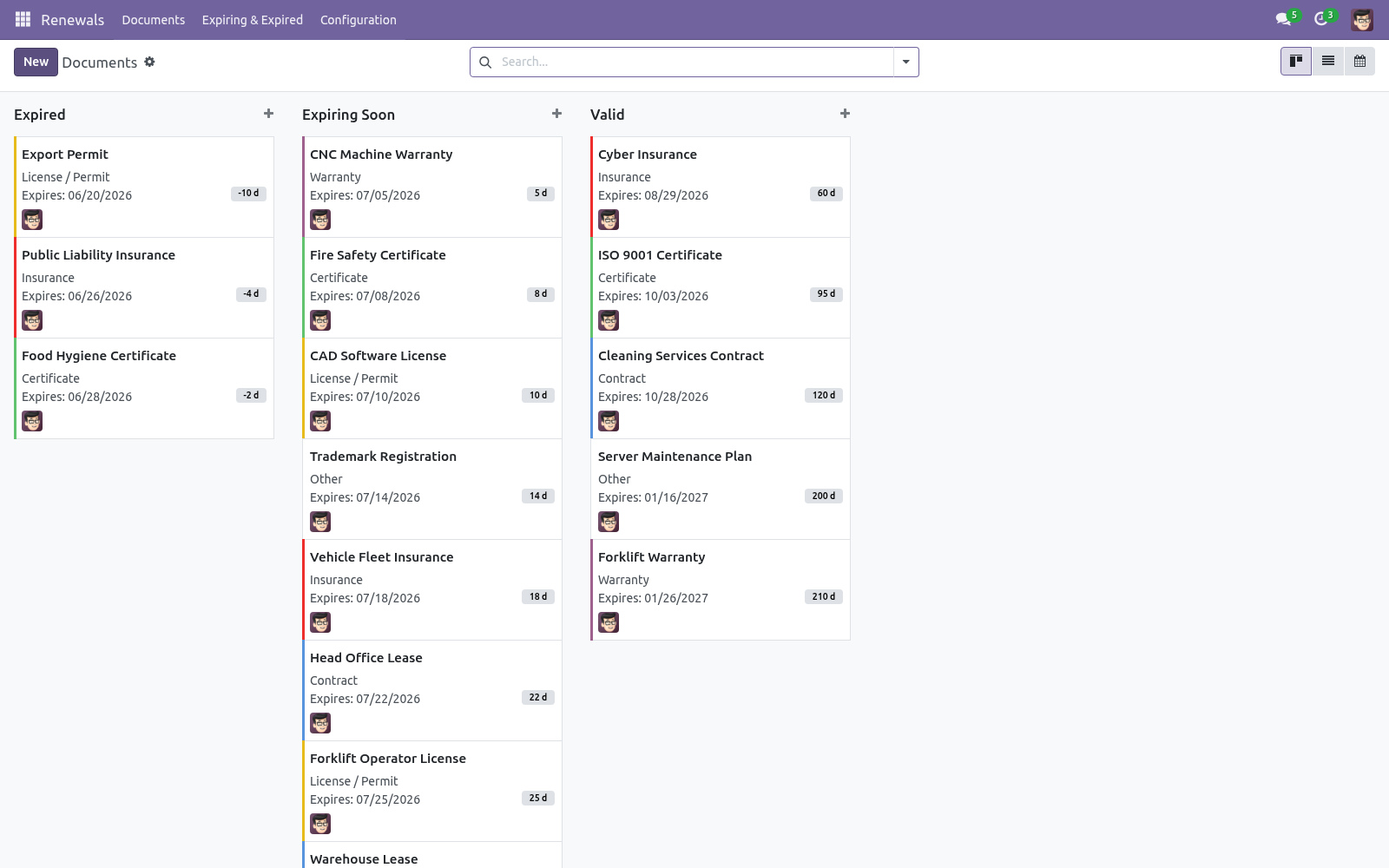Add a card in Expiring Soon column
Image resolution: width=1389 pixels, height=868 pixels.
(x=556, y=114)
